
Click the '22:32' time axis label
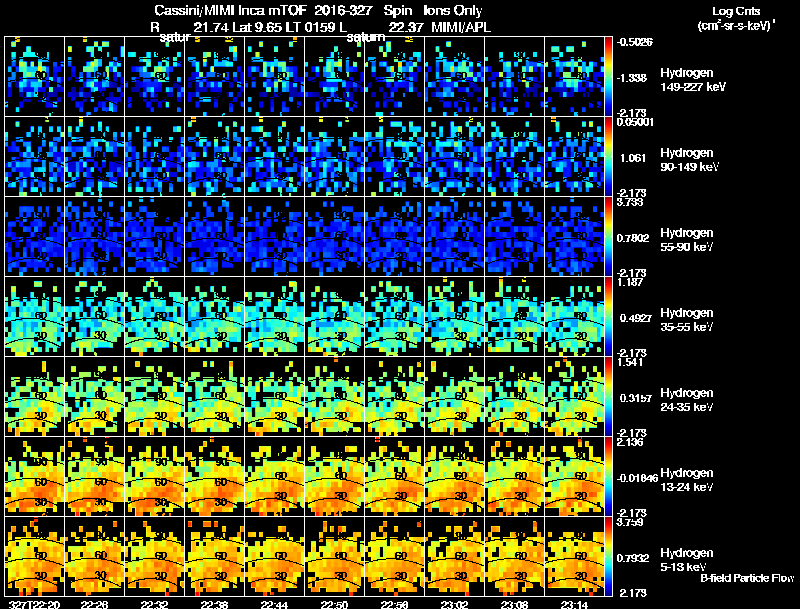(155, 605)
